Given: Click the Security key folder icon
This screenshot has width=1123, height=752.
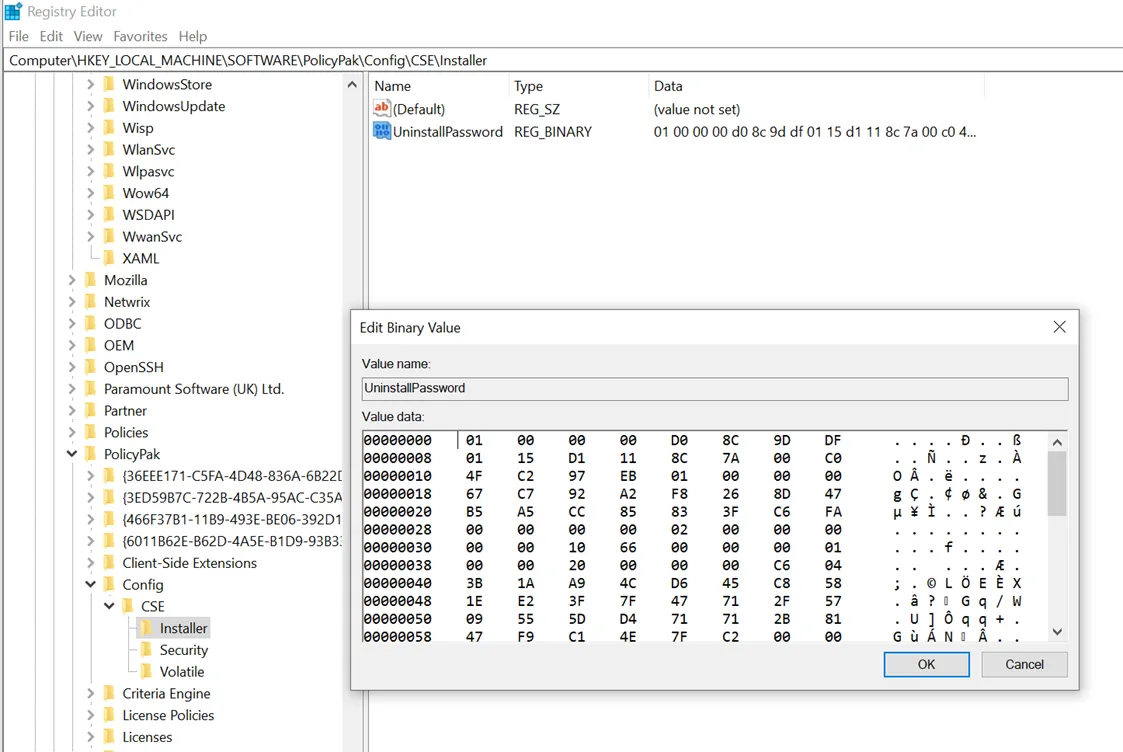Looking at the screenshot, I should pyautogui.click(x=146, y=650).
